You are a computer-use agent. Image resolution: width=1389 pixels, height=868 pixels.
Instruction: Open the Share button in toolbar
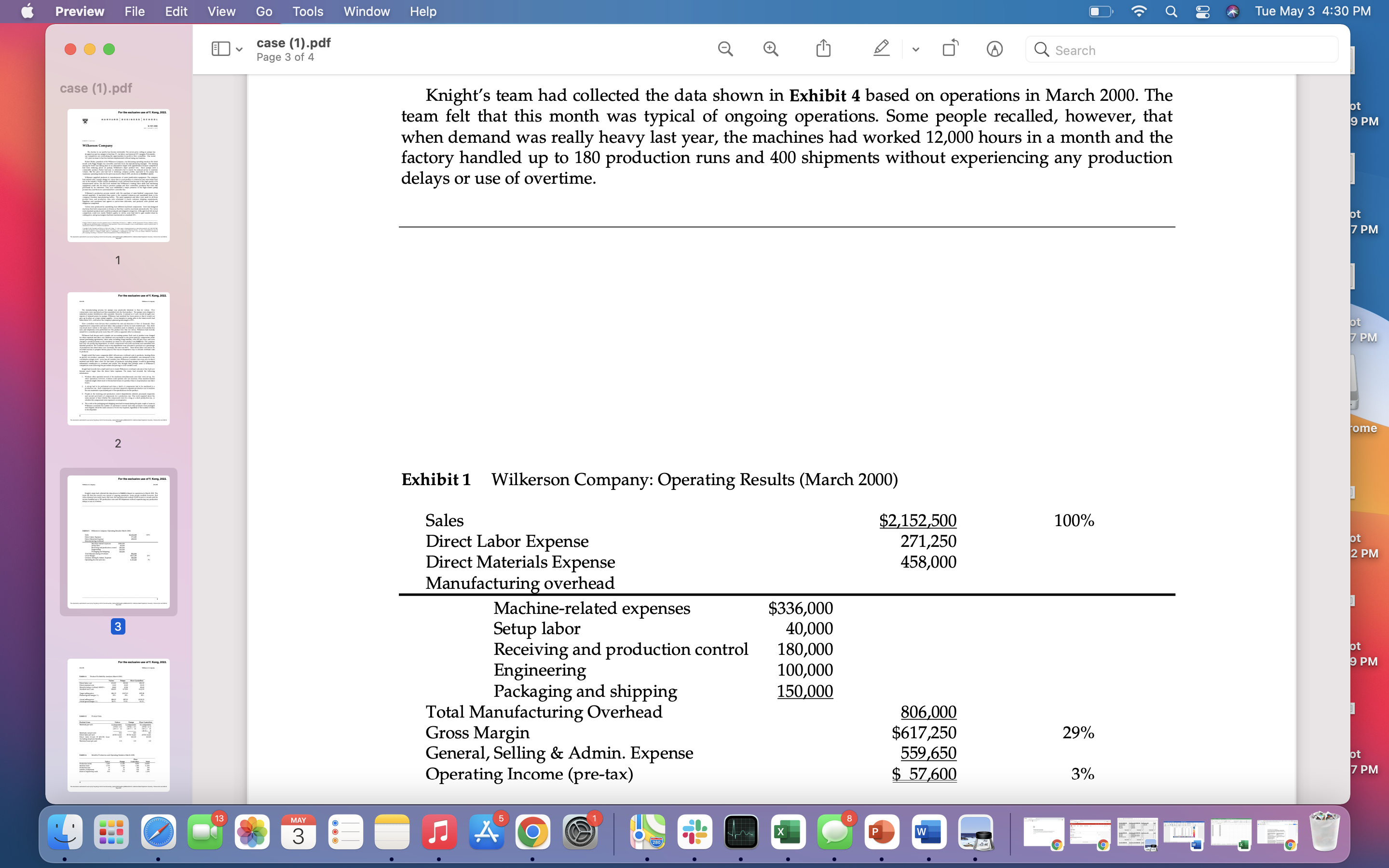(823, 49)
